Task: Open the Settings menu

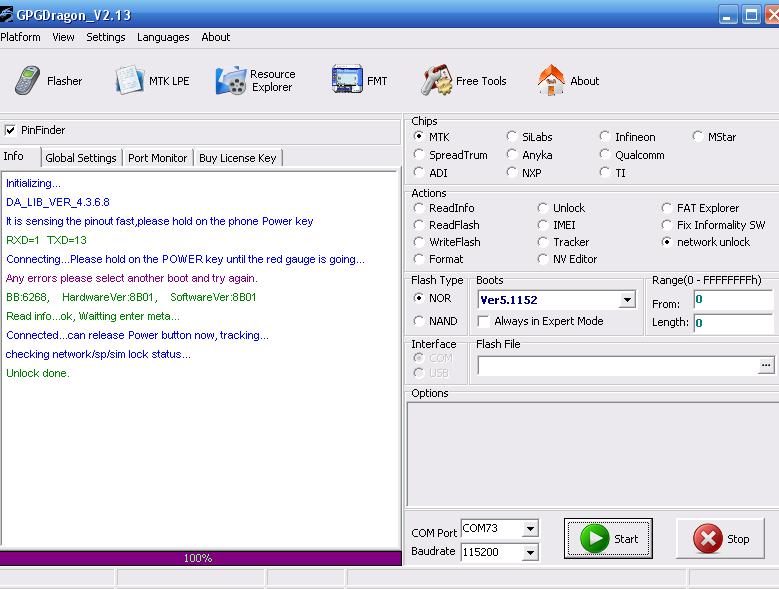Action: [x=106, y=37]
